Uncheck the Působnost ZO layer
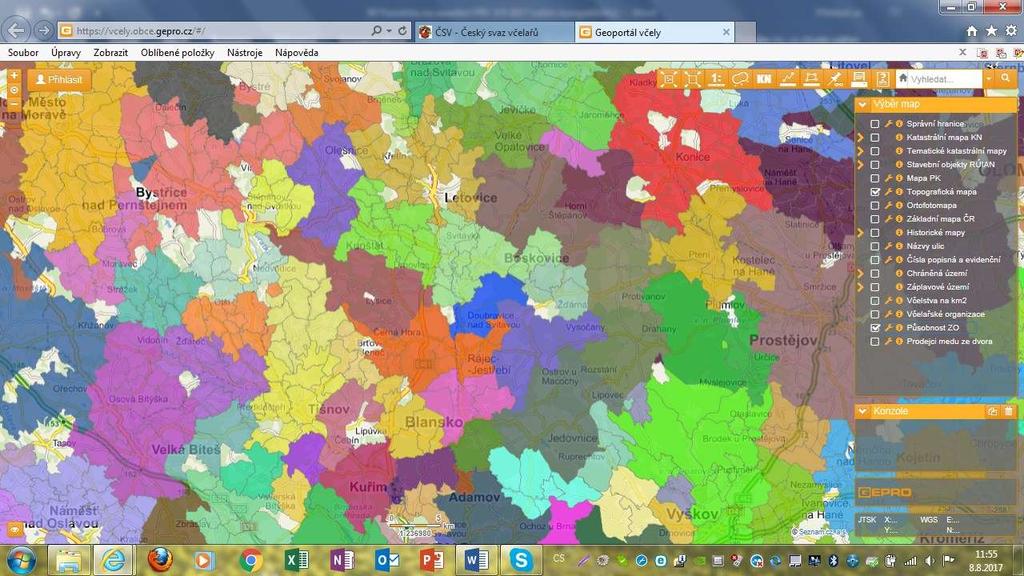Viewport: 1024px width, 576px height. [x=875, y=328]
